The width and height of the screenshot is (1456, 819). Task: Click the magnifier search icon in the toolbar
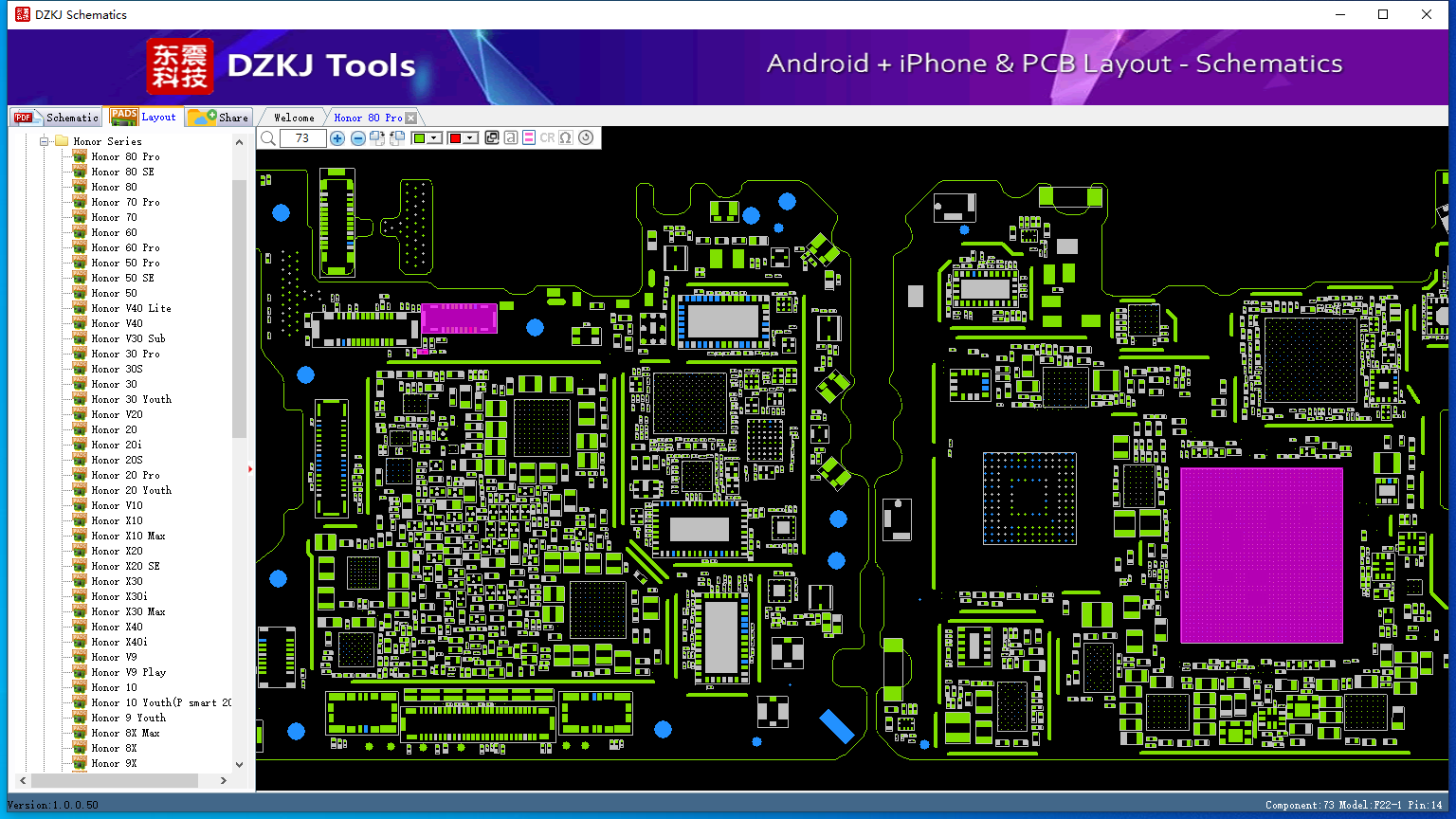click(x=268, y=138)
